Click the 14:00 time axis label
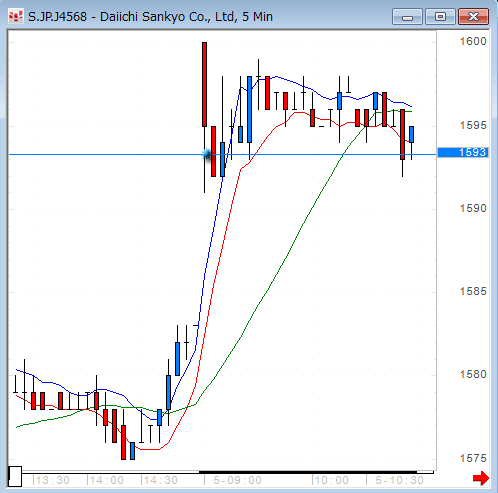 (x=107, y=481)
